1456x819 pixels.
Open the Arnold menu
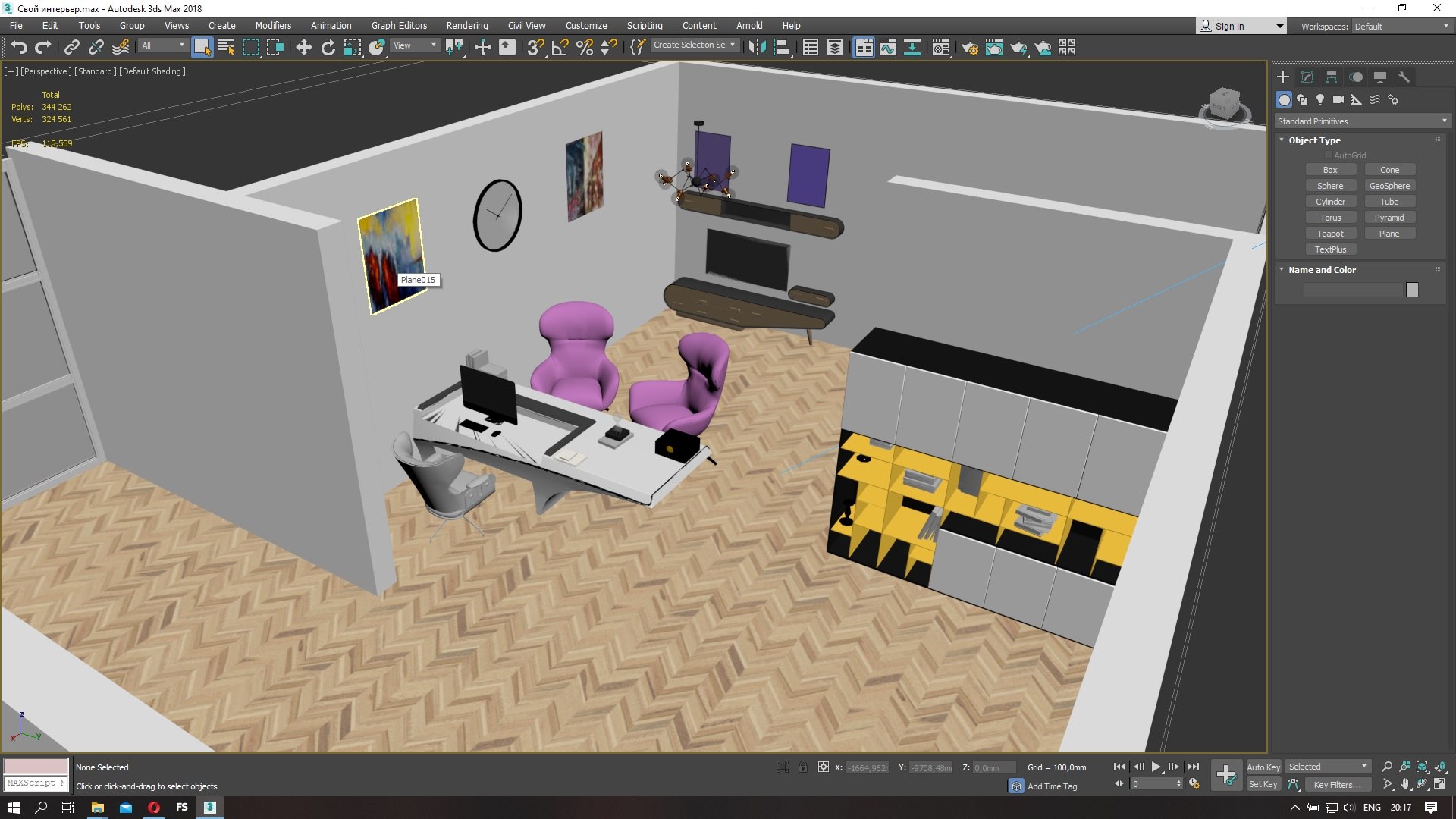click(x=749, y=26)
